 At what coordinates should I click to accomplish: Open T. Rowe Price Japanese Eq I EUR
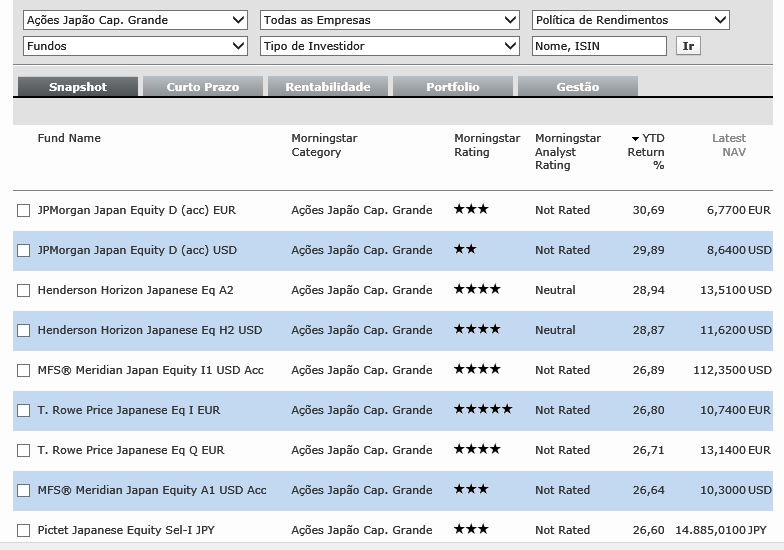pyautogui.click(x=128, y=410)
